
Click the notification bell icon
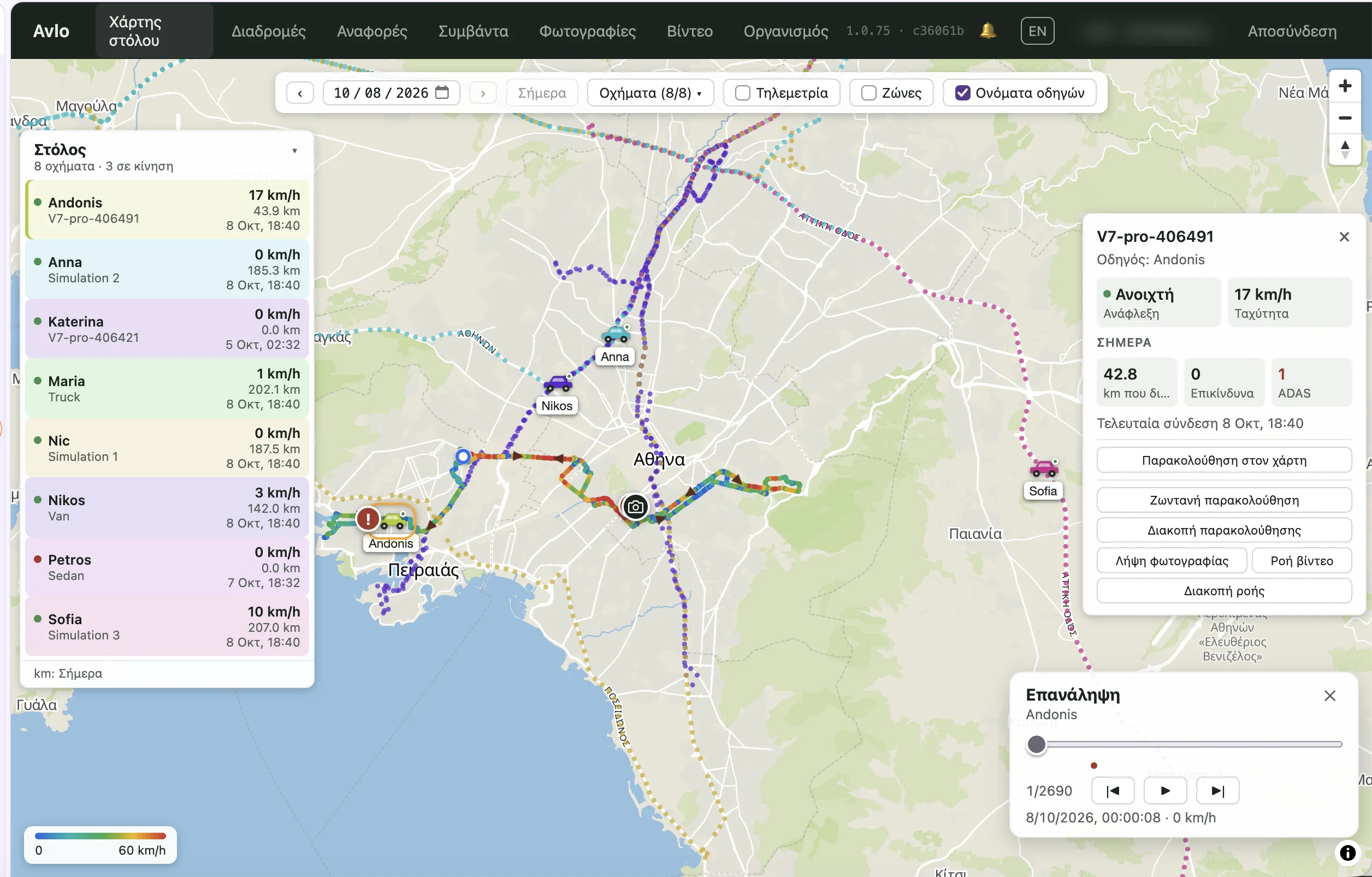pos(987,31)
